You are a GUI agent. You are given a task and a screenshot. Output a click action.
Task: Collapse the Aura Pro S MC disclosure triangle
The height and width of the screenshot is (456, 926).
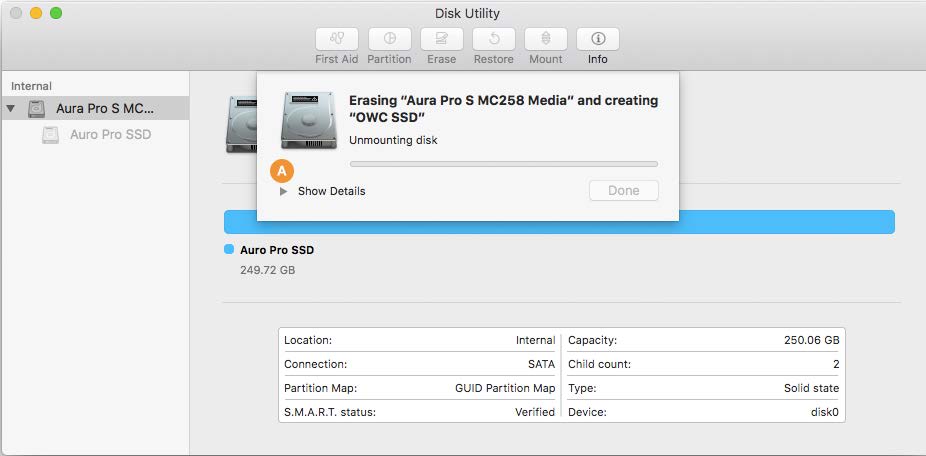pos(11,109)
